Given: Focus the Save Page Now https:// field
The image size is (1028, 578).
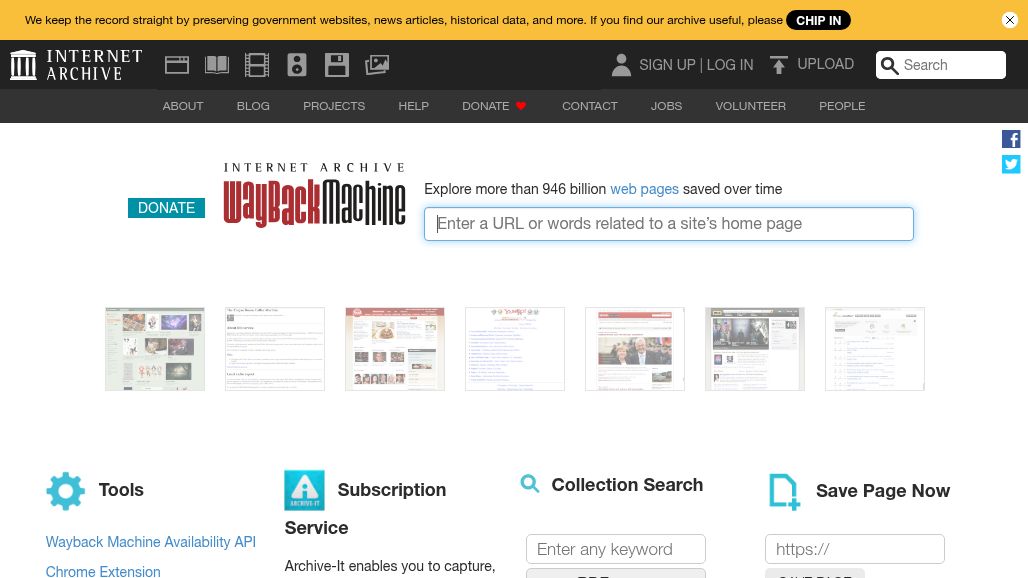Looking at the screenshot, I should pyautogui.click(x=855, y=549).
